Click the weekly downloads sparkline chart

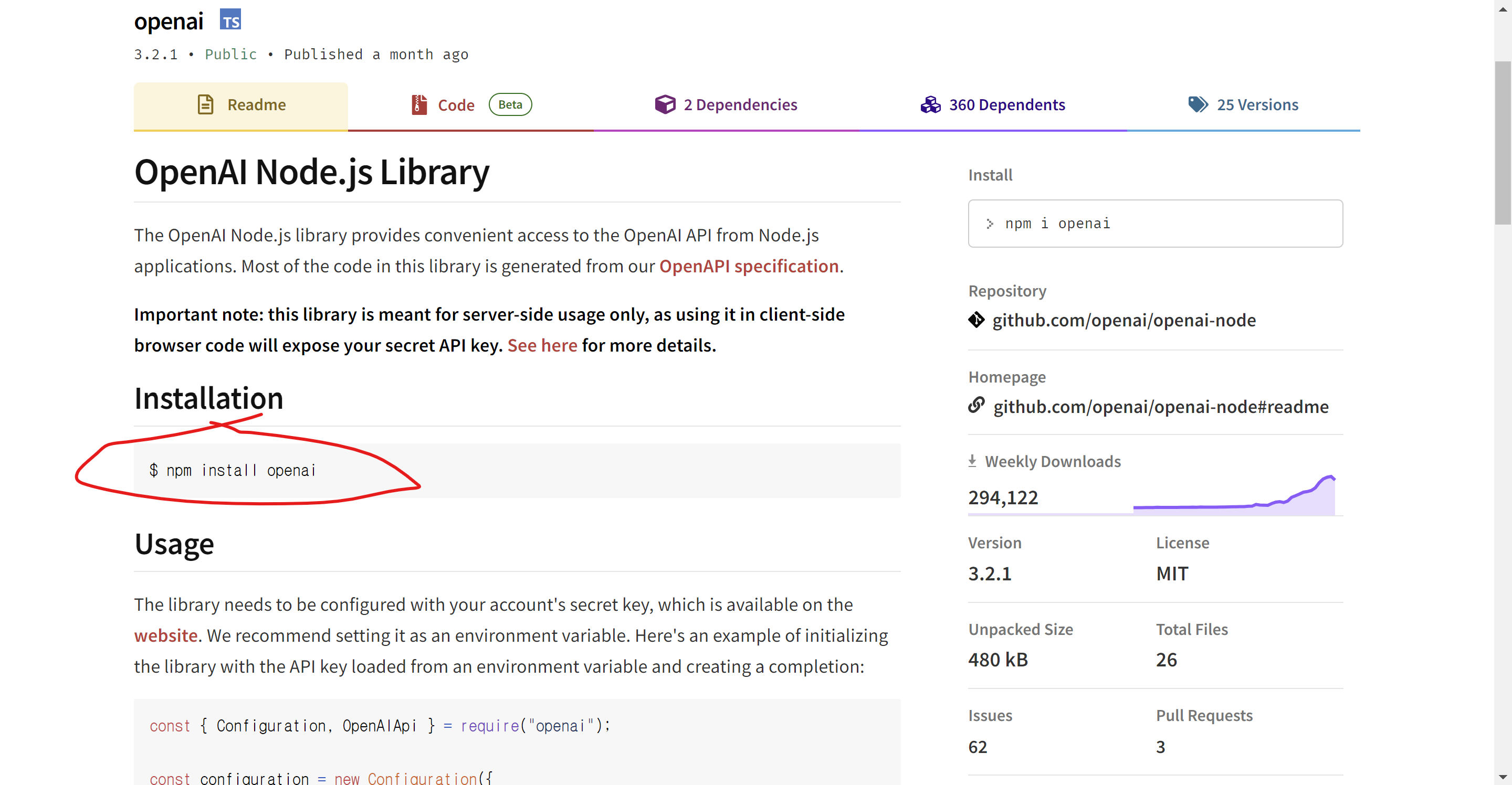click(1234, 496)
